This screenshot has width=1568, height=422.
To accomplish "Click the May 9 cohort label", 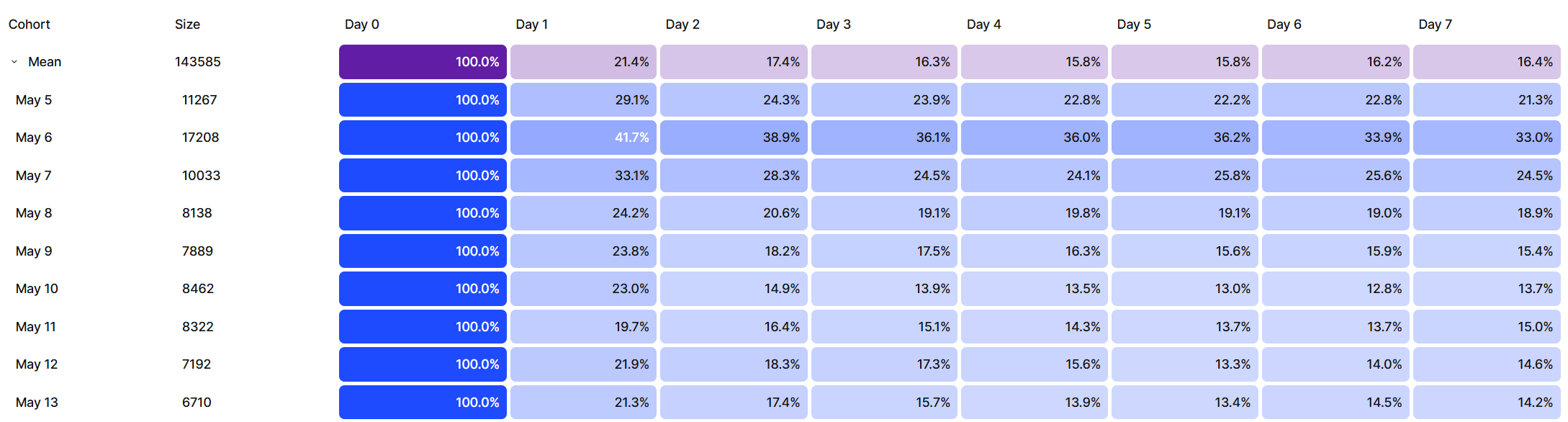I will pyautogui.click(x=34, y=251).
